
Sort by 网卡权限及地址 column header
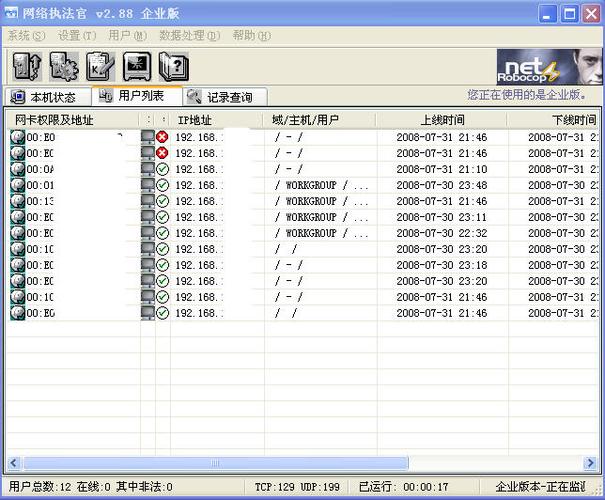tap(73, 120)
